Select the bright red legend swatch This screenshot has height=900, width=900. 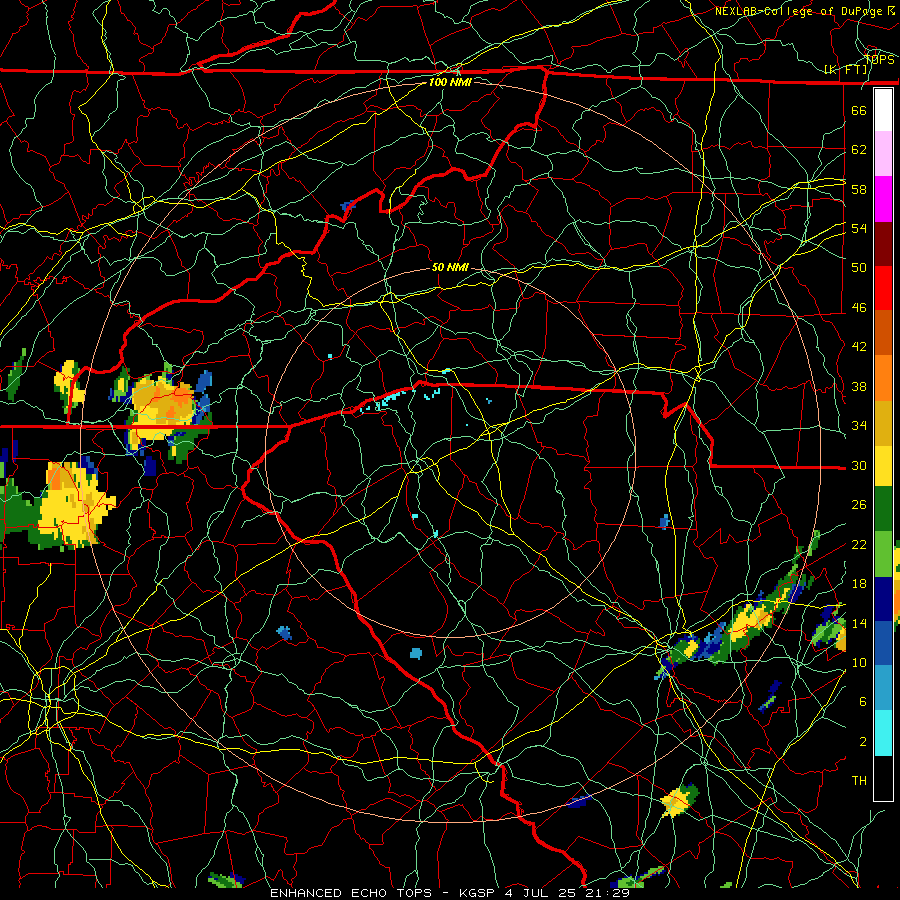pos(883,288)
